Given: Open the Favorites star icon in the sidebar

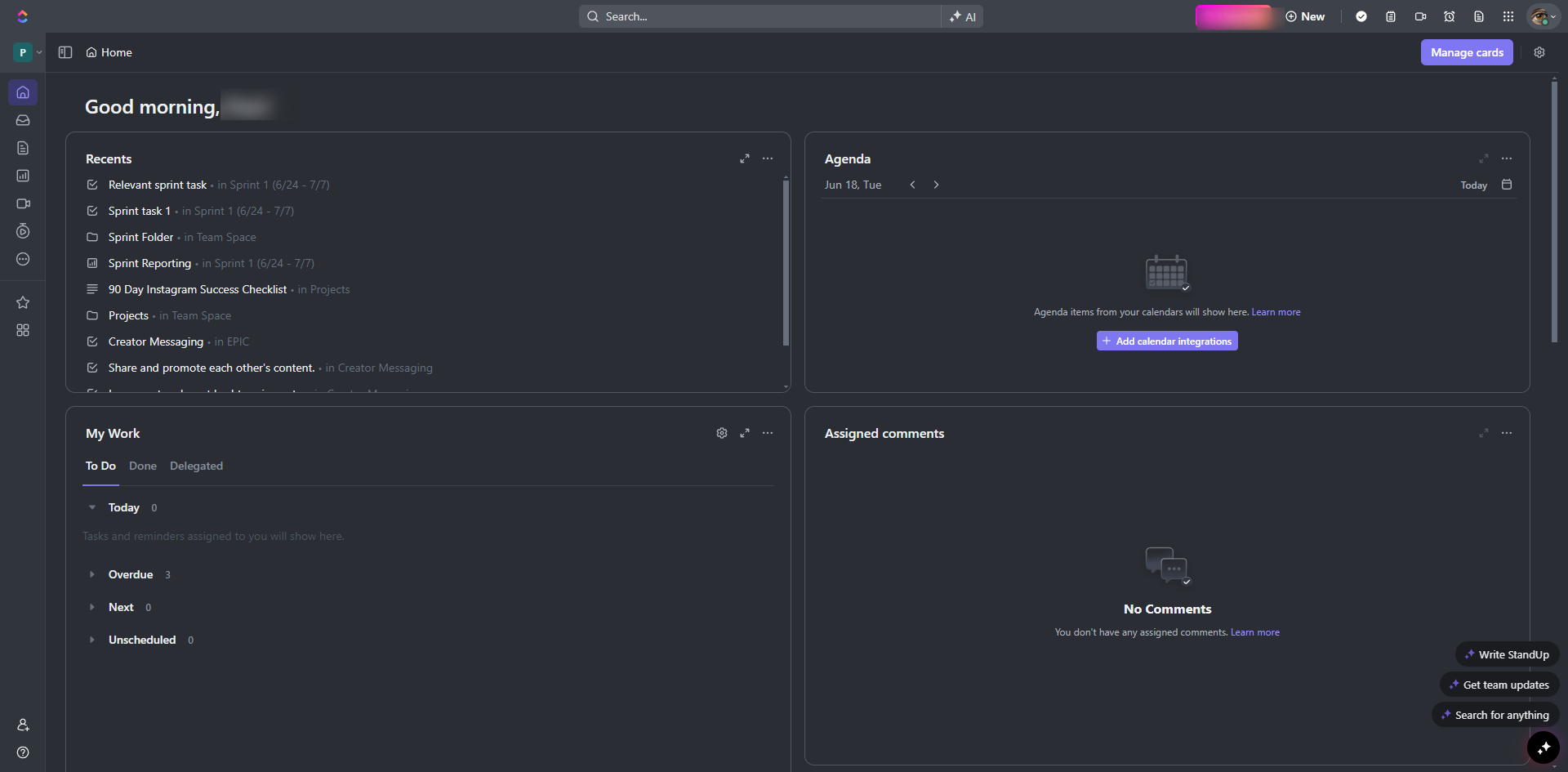Looking at the screenshot, I should [x=23, y=302].
